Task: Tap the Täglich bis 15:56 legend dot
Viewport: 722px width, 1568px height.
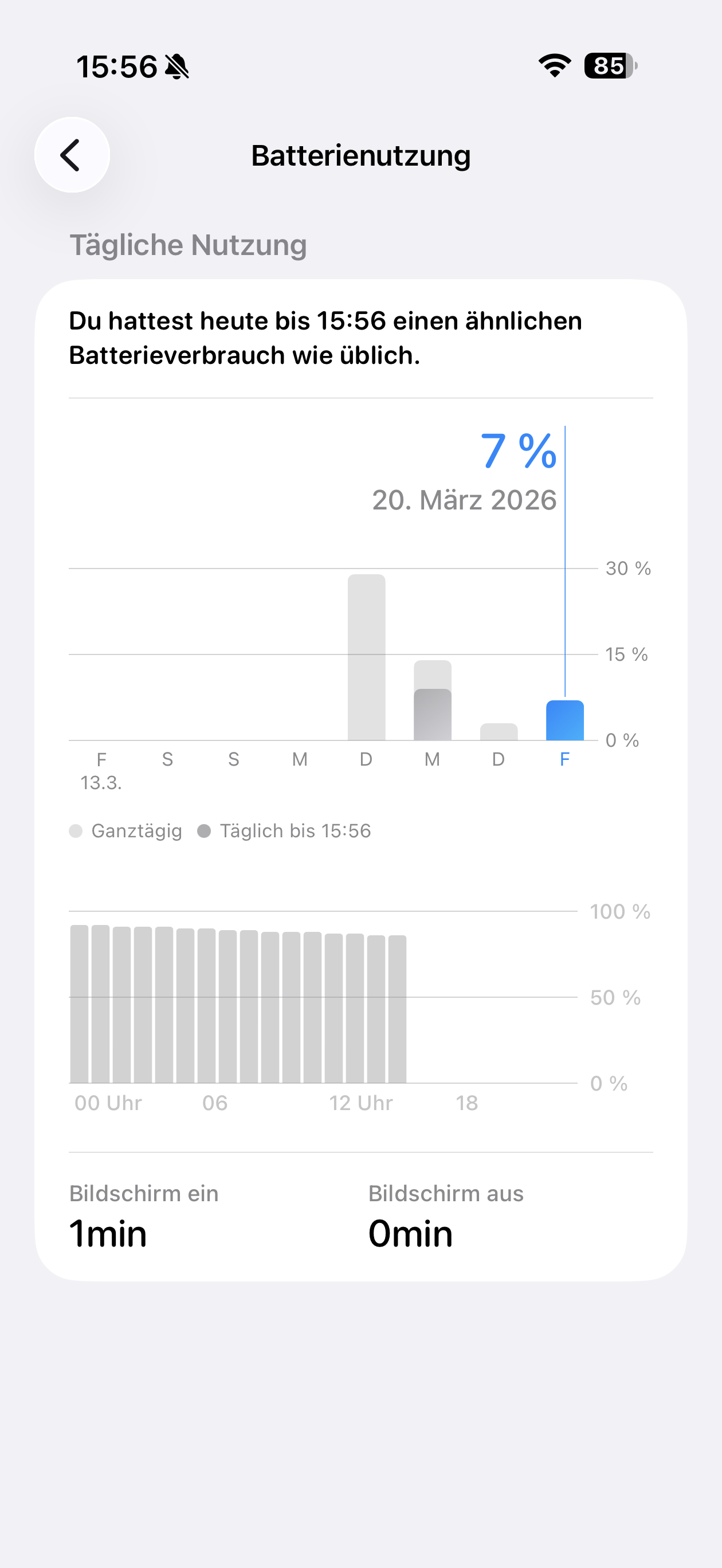Action: [204, 831]
